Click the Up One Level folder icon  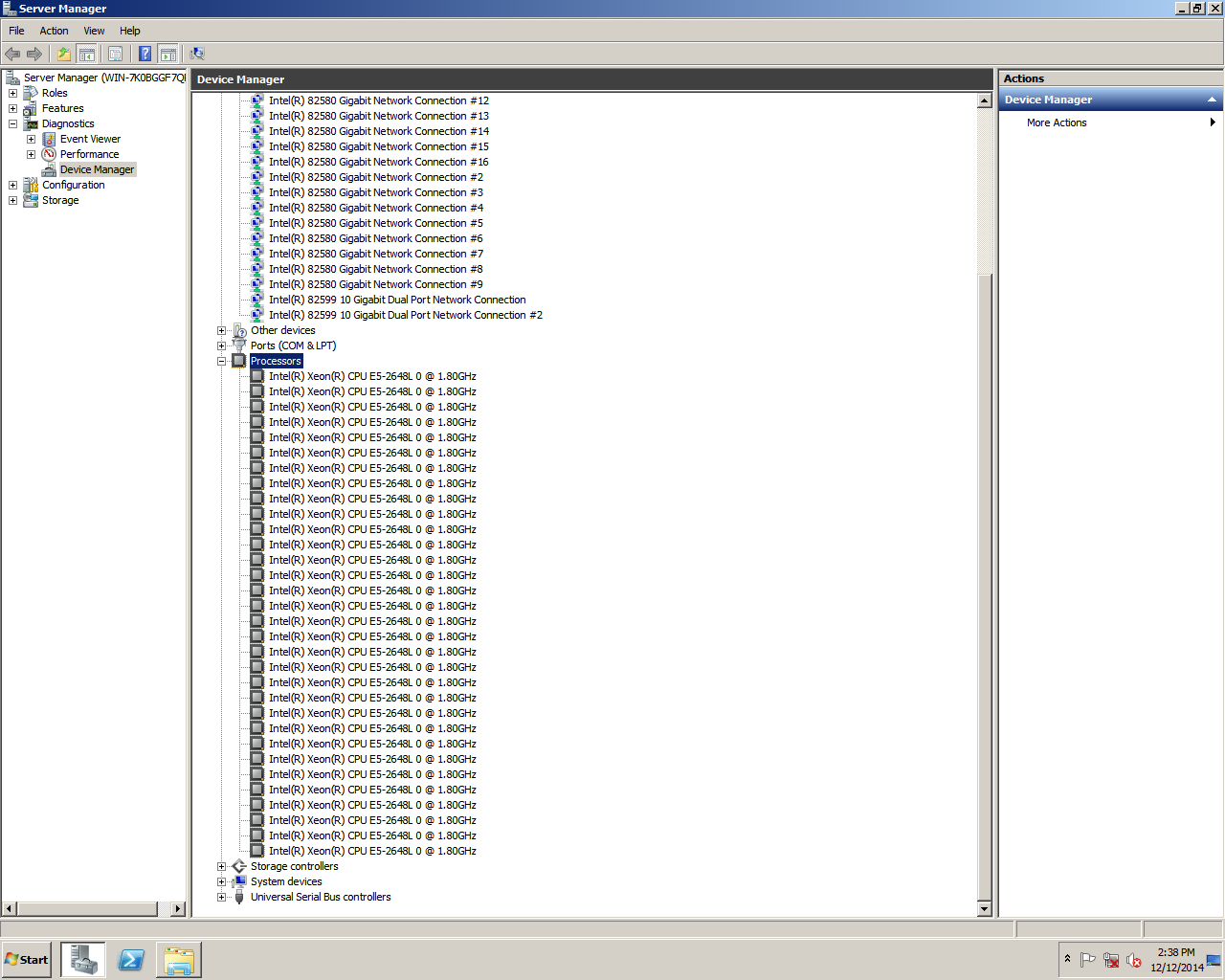(64, 54)
